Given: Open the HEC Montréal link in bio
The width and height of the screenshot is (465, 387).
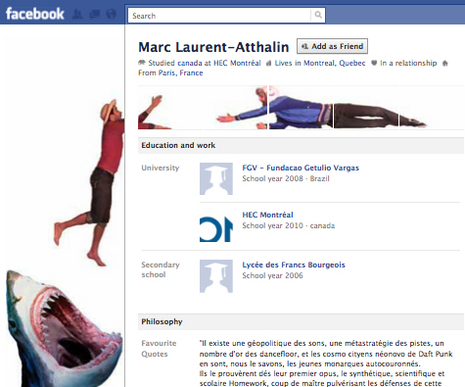Looking at the screenshot, I should click(x=237, y=63).
